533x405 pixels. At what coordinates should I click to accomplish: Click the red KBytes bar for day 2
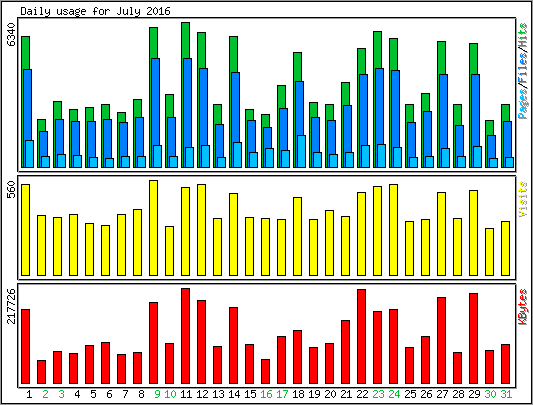tap(41, 372)
